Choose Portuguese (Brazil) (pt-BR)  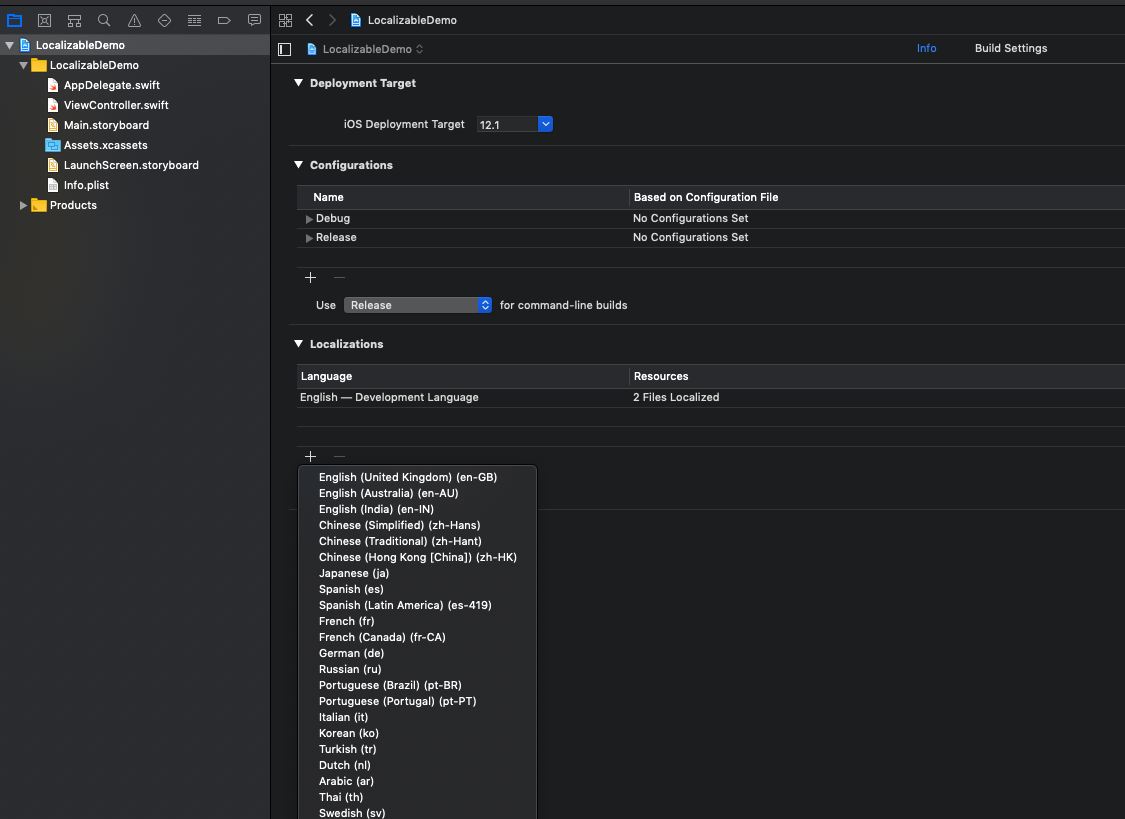coord(417,686)
